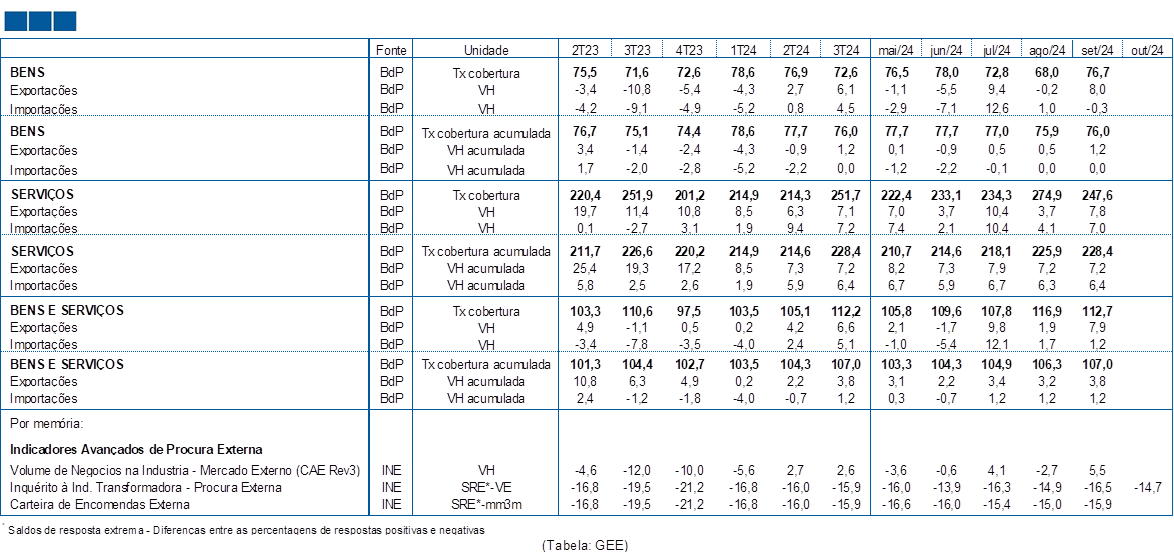The image size is (1174, 554).
Task: Select the value -14,7 under out/24
Action: pos(1148,487)
